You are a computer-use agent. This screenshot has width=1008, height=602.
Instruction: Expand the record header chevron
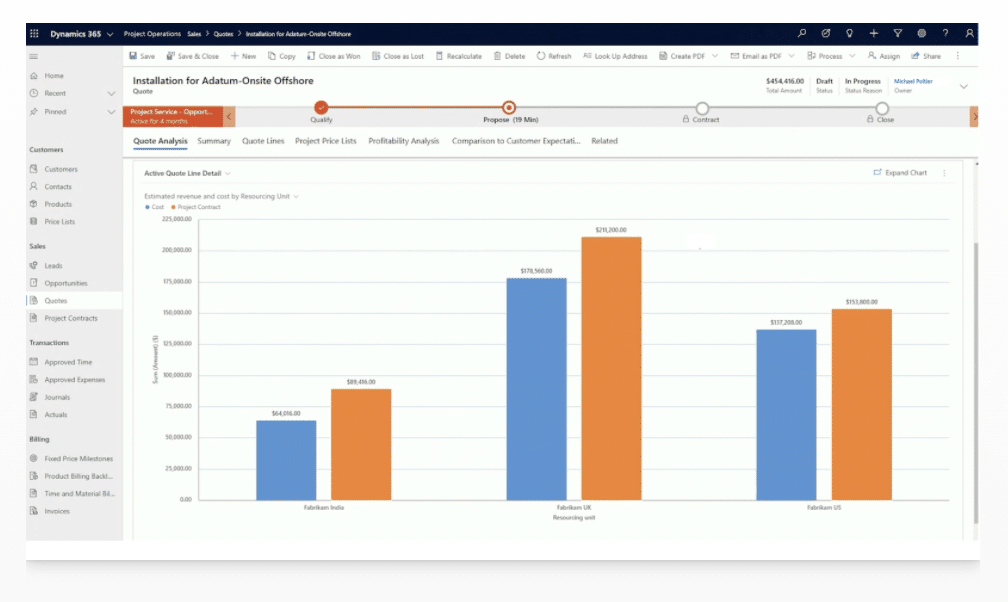point(963,86)
